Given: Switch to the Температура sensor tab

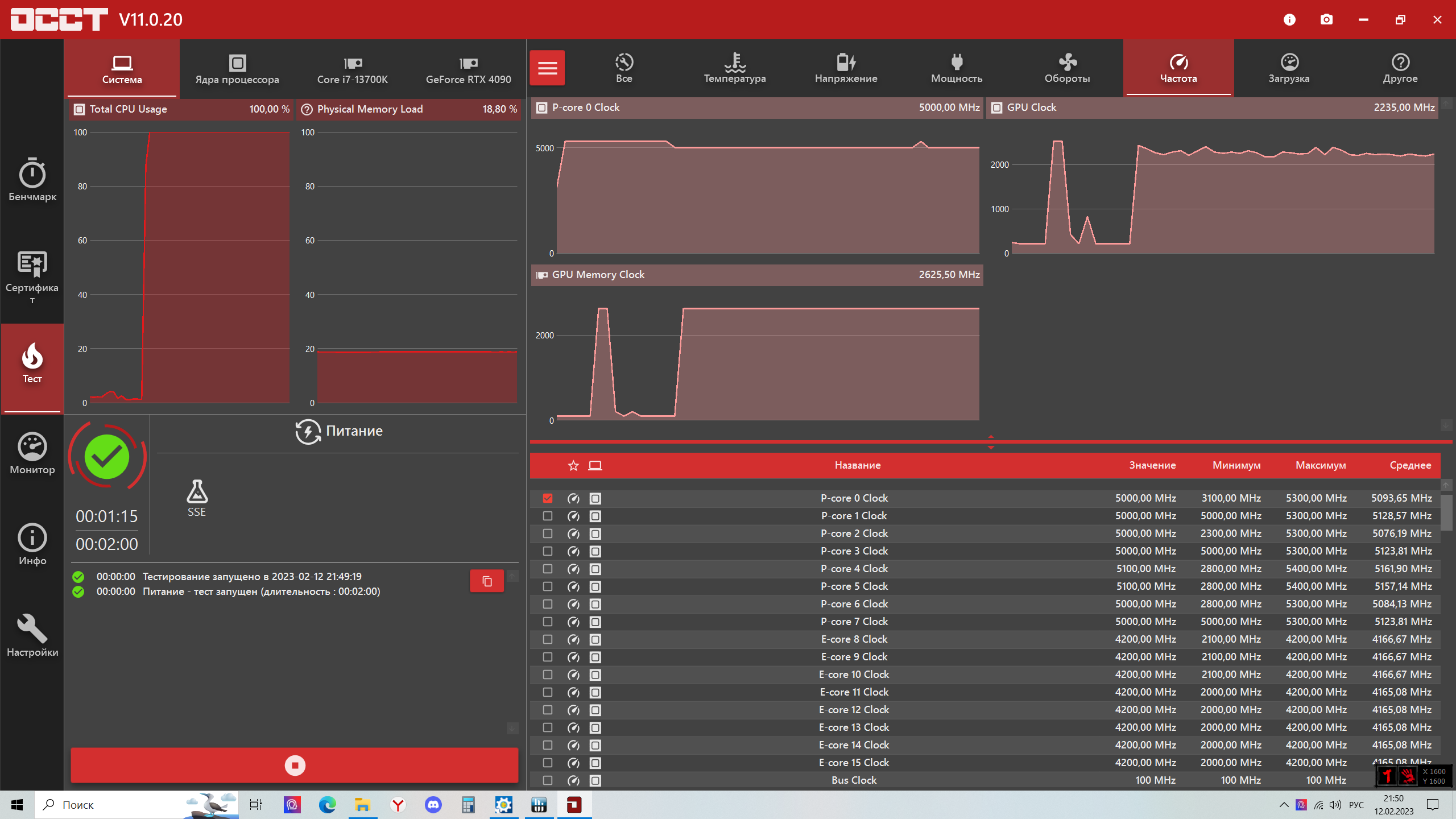Looking at the screenshot, I should (735, 68).
